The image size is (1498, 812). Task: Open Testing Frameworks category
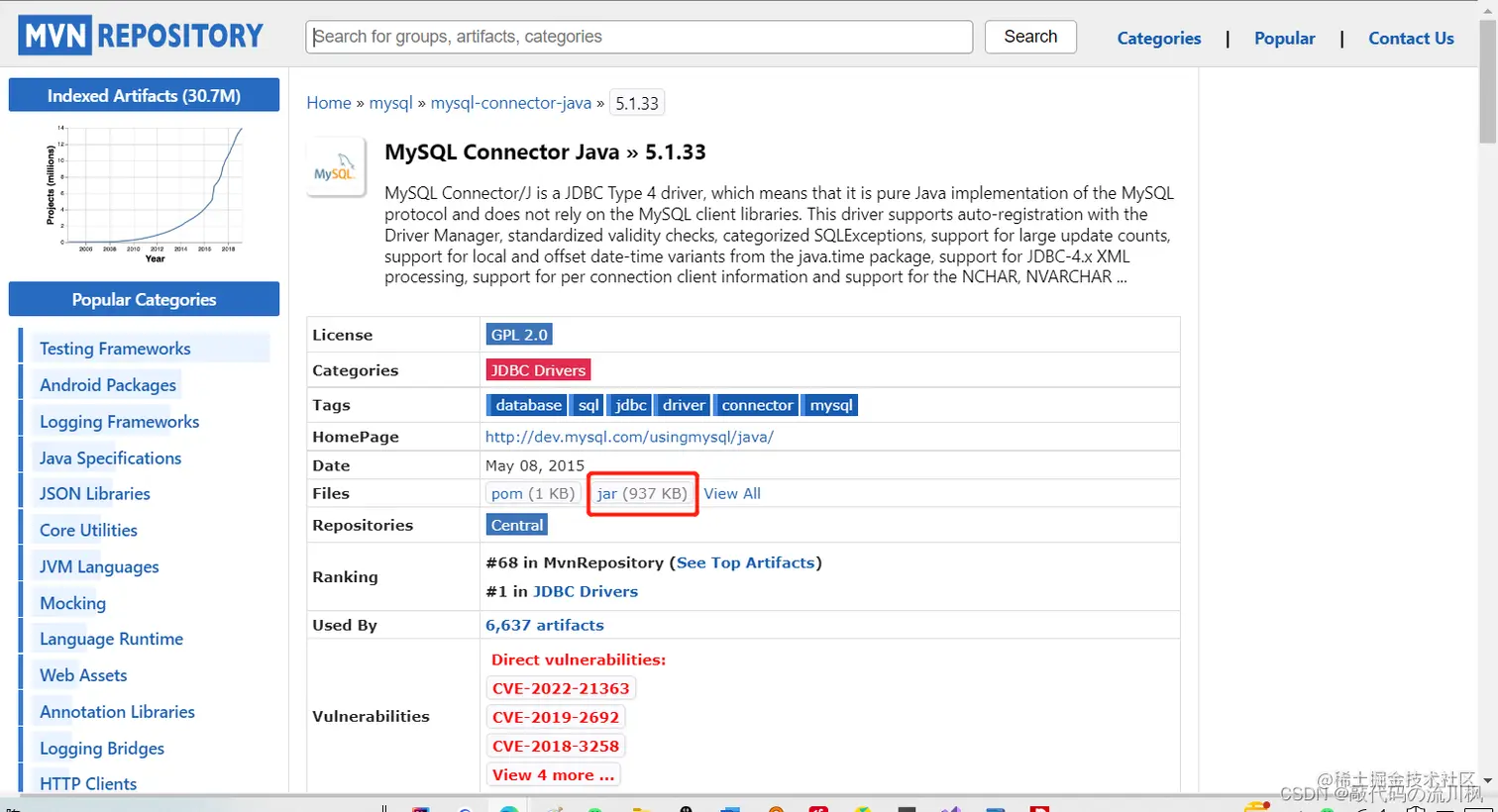click(x=115, y=349)
